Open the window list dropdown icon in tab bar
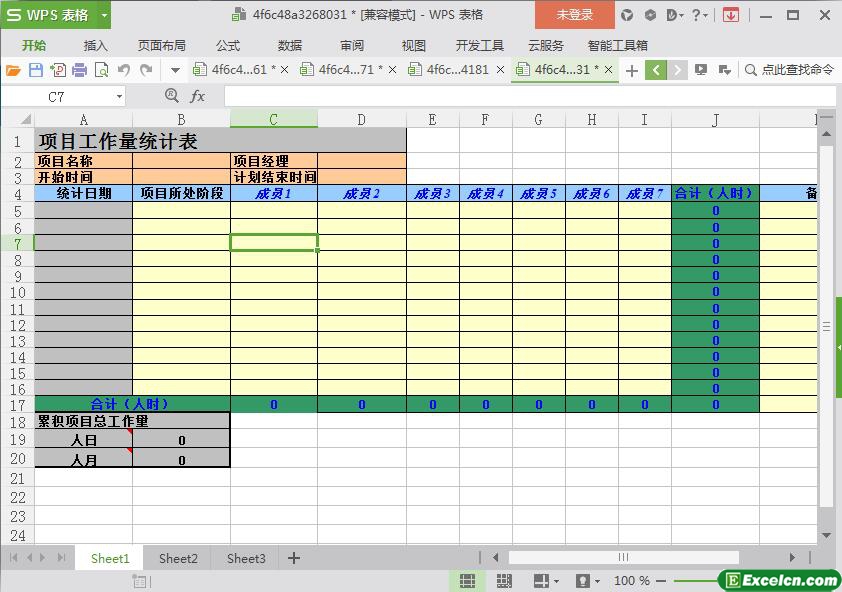Viewport: 842px width, 592px height. 724,70
